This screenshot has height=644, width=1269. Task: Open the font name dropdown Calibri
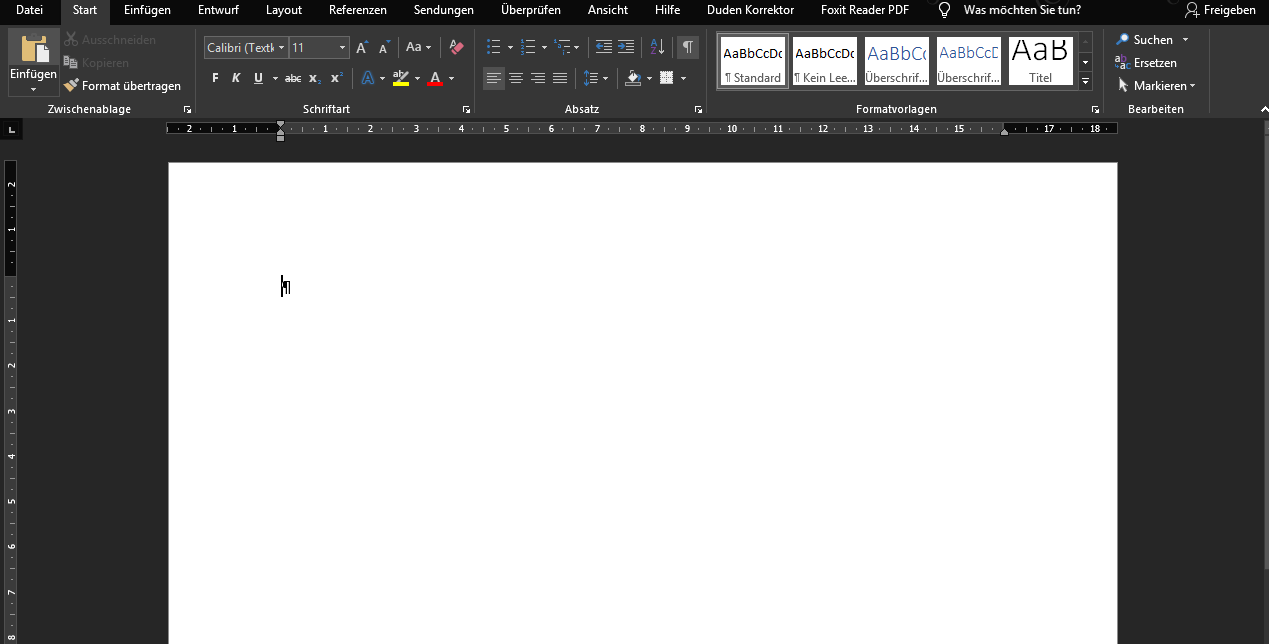point(246,47)
